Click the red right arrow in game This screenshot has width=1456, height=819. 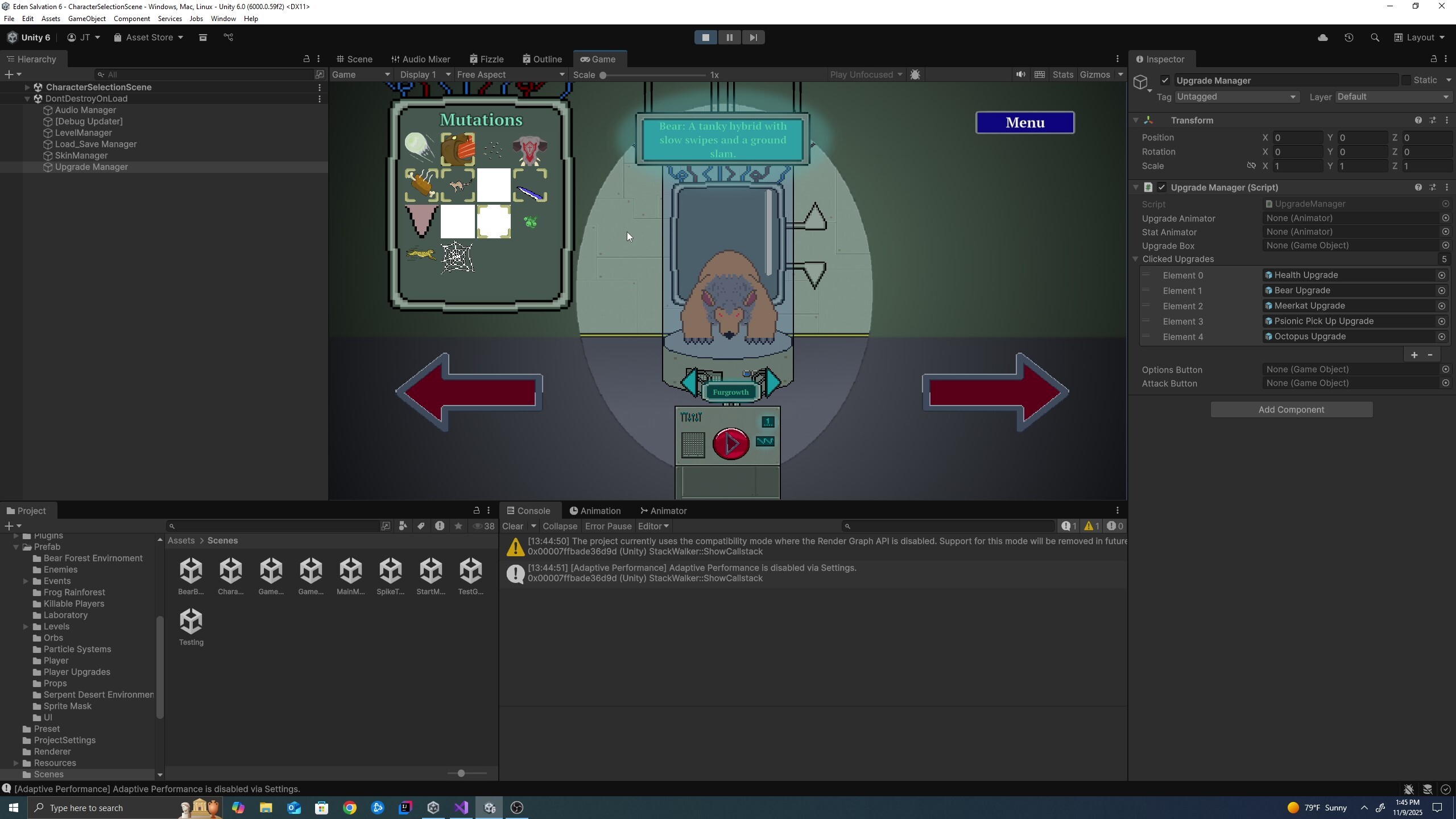(995, 392)
